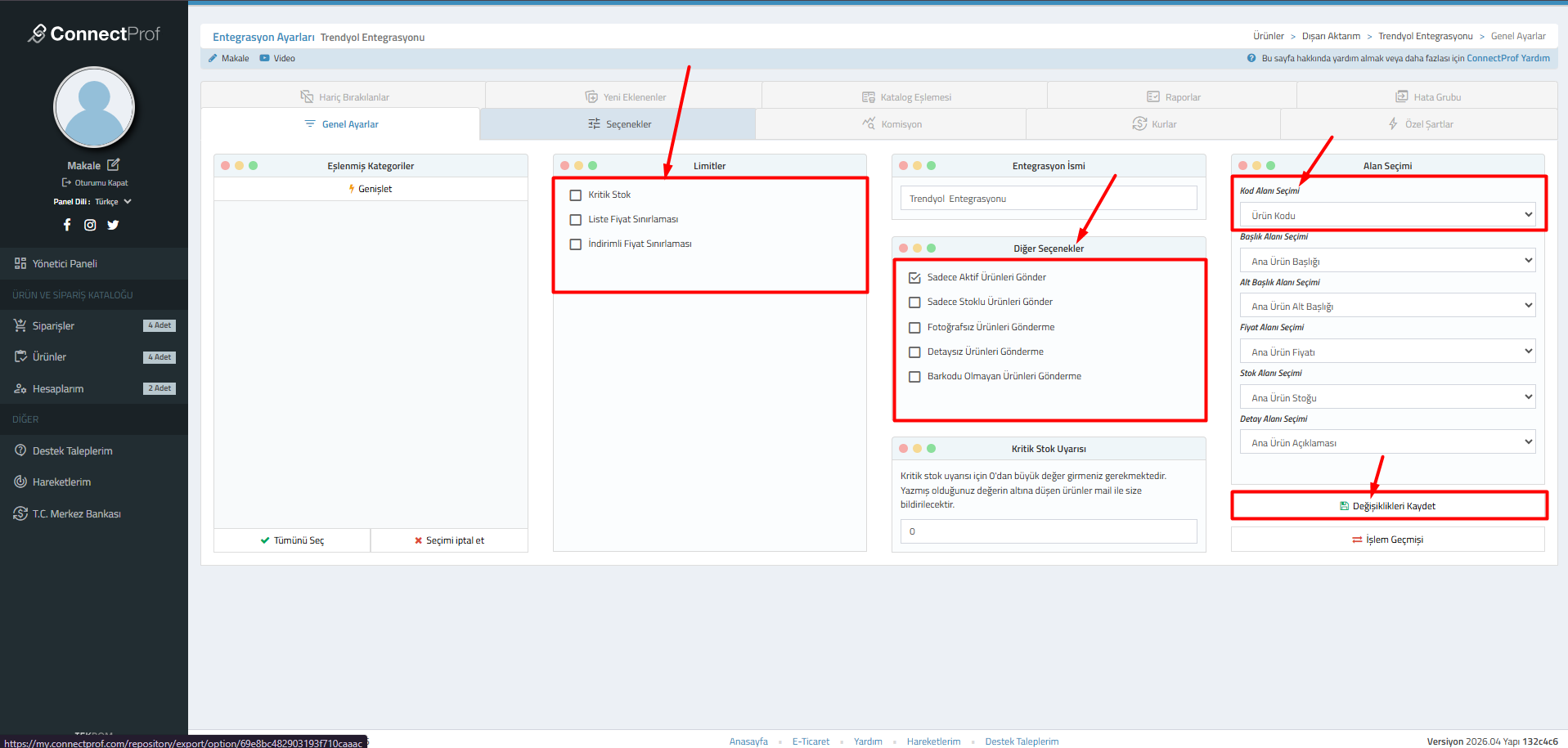Click the ConnectProf logo
The height and width of the screenshot is (748, 1568).
(x=94, y=34)
